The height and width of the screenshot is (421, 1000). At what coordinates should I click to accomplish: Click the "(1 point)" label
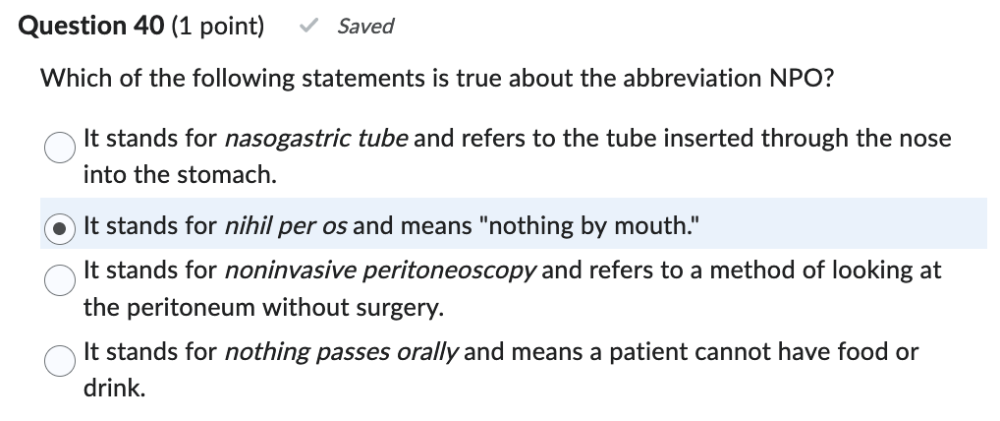[x=220, y=27]
